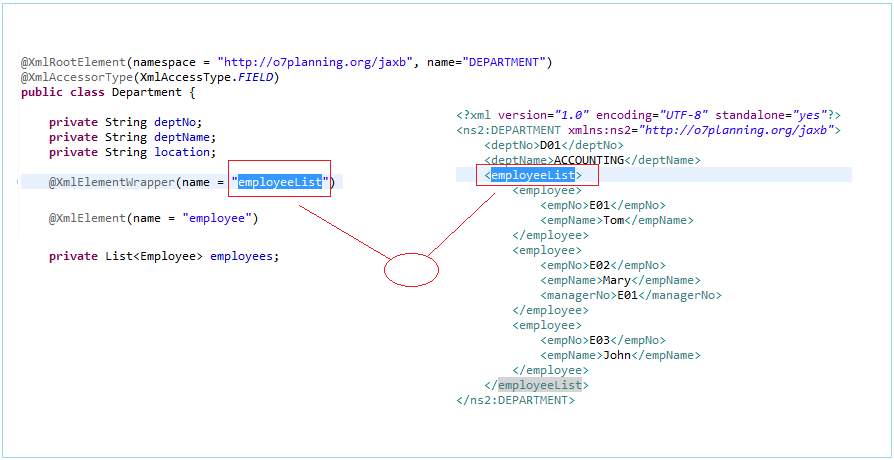
Task: Click the "http://o7planning.org/jaxb" namespace string in Java code
Action: [315, 62]
